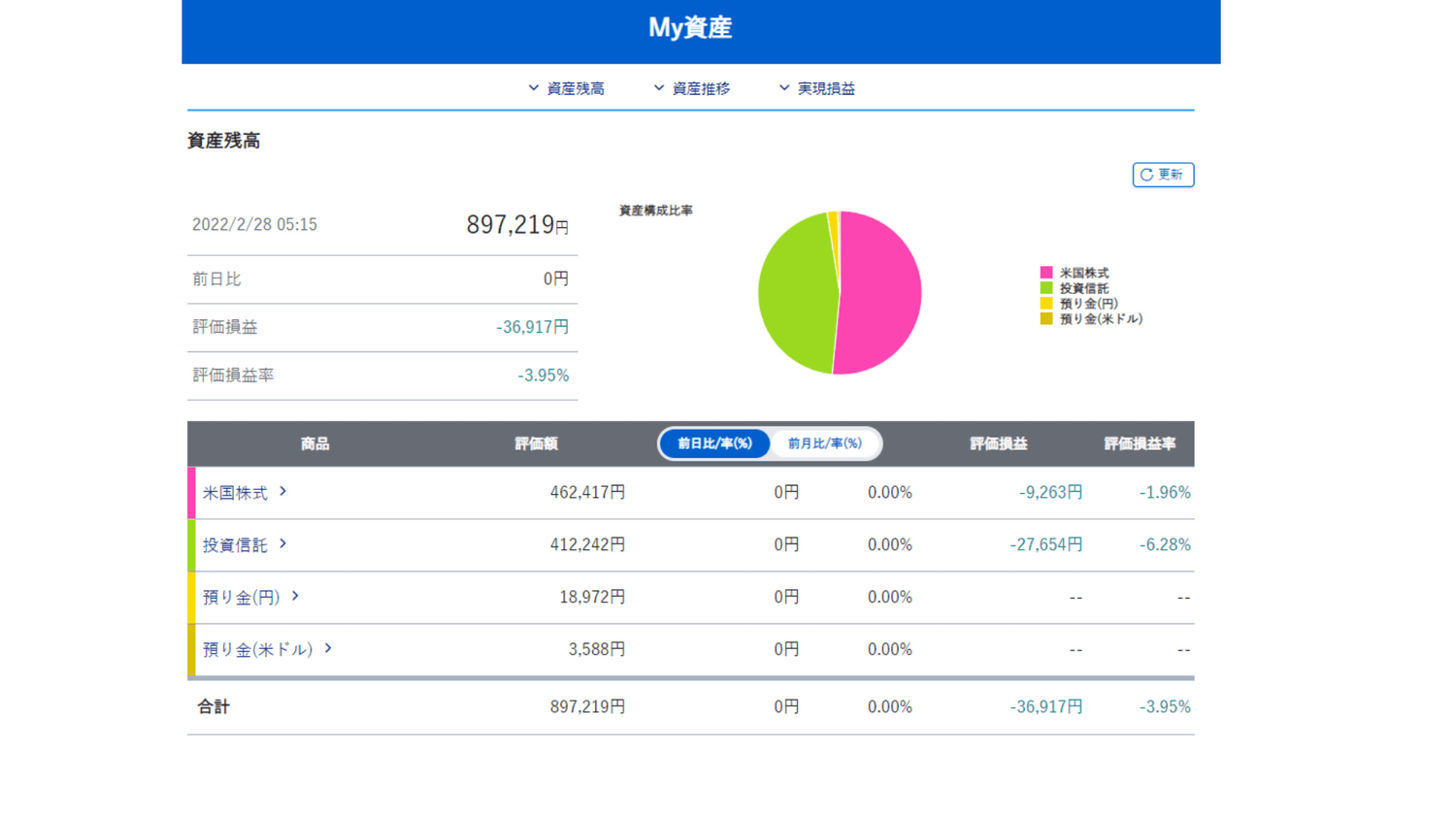Click the chevron next to 資産残高
1456x818 pixels.
click(x=533, y=87)
